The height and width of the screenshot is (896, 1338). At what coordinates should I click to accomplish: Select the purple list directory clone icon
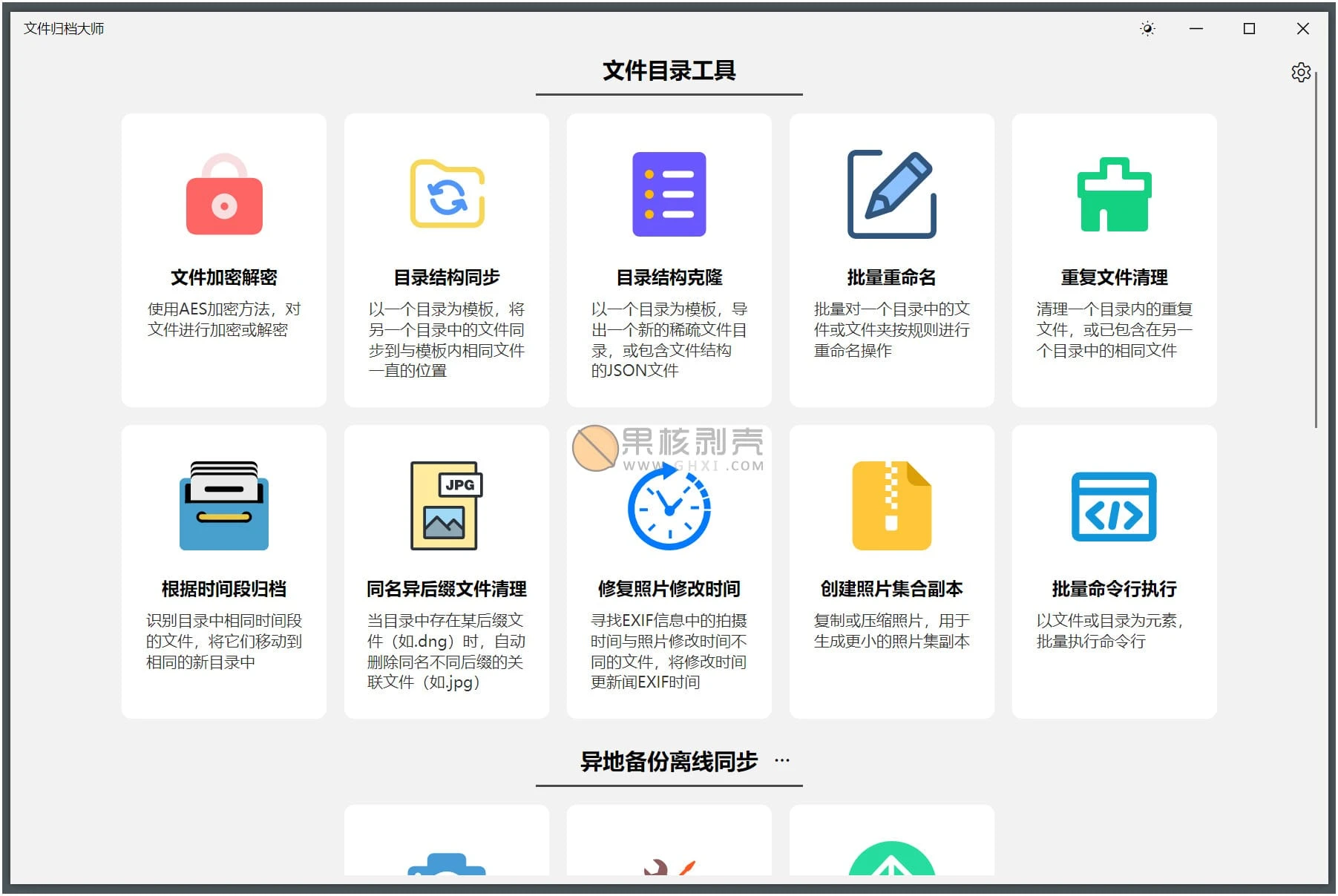[669, 194]
